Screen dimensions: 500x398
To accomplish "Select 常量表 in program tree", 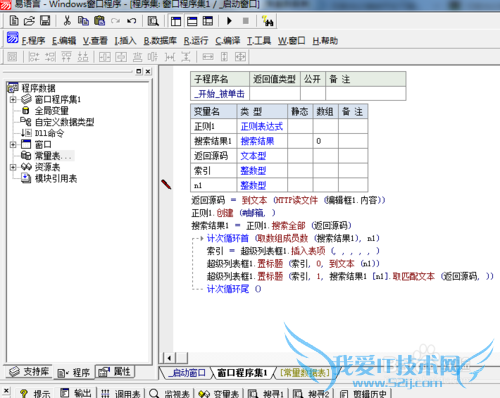I will coord(53,156).
